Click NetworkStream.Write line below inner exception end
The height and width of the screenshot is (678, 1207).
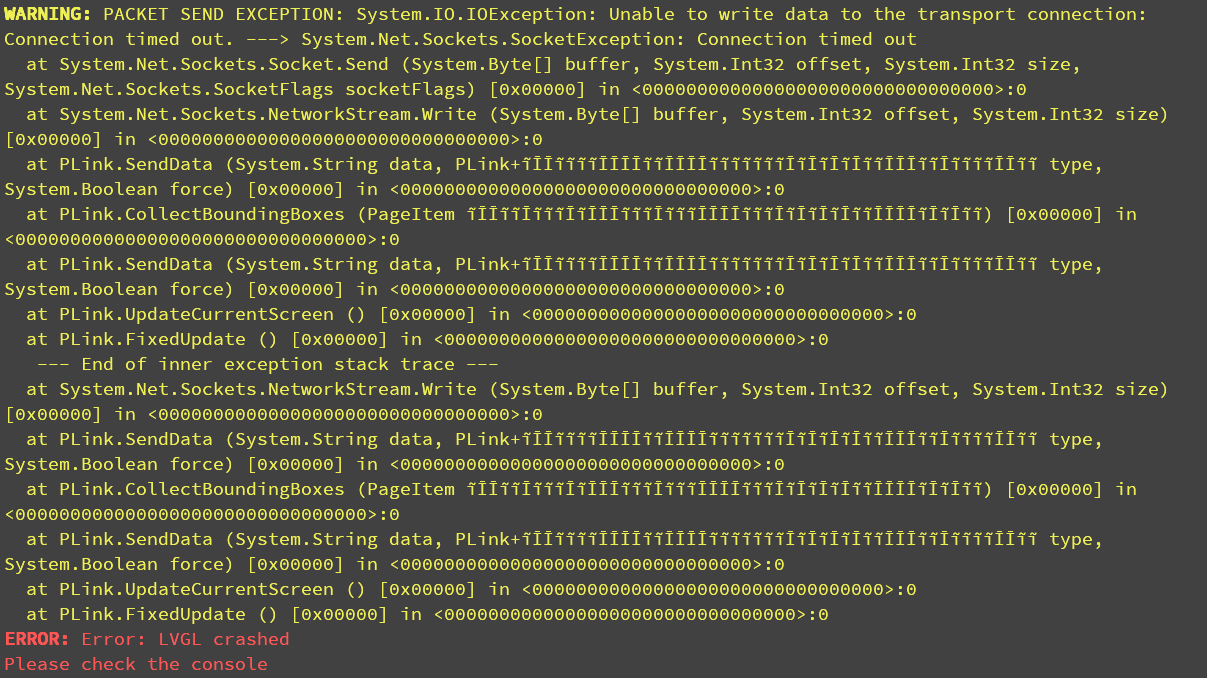586,402
